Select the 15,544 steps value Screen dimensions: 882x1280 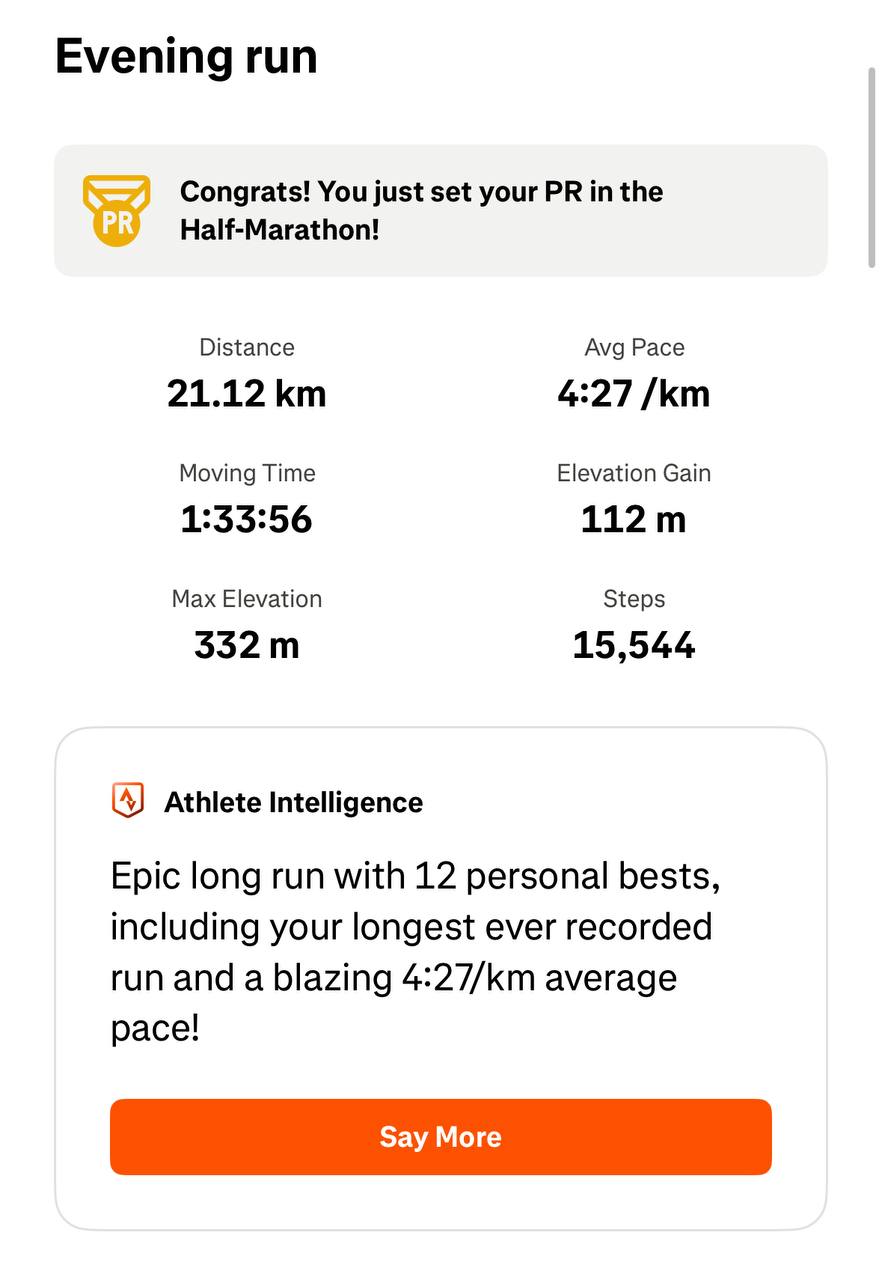634,646
